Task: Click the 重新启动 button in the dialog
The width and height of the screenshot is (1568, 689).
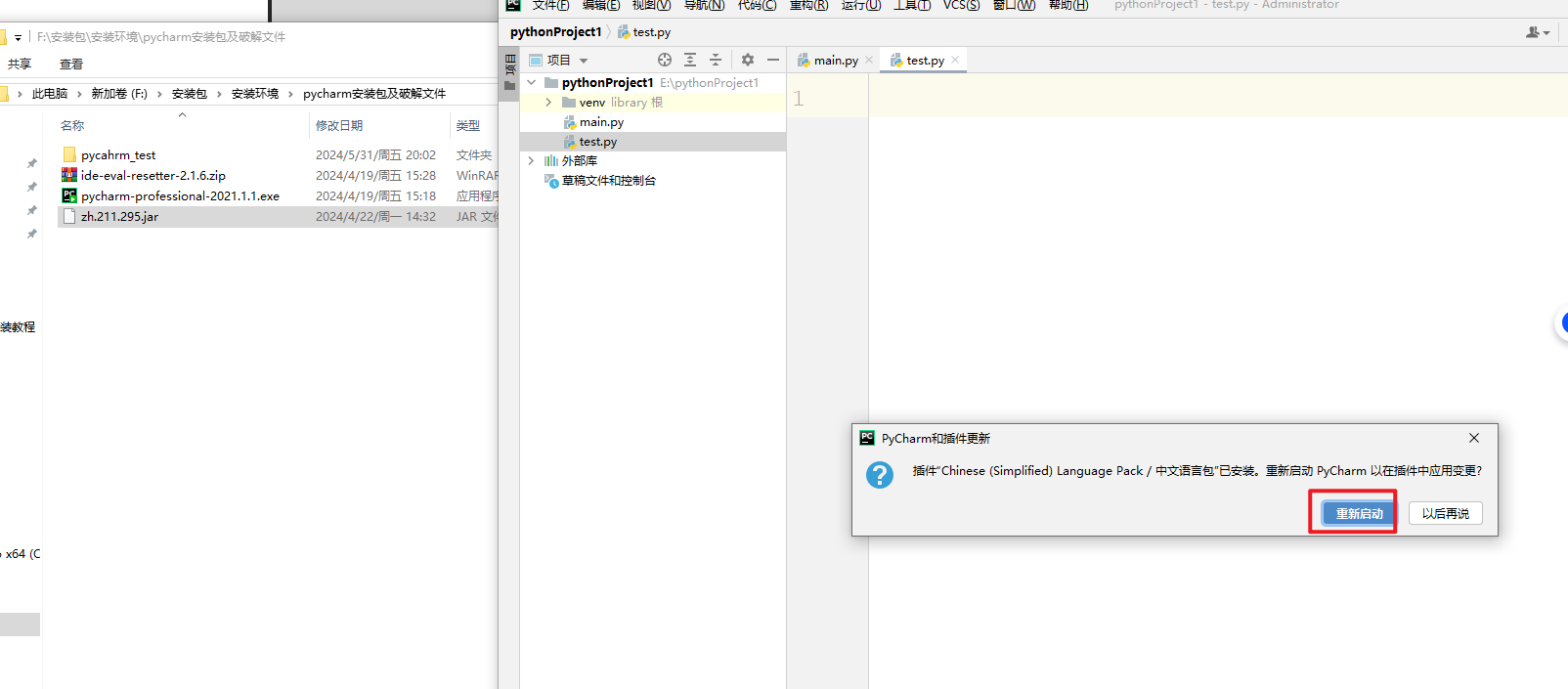Action: click(1359, 513)
